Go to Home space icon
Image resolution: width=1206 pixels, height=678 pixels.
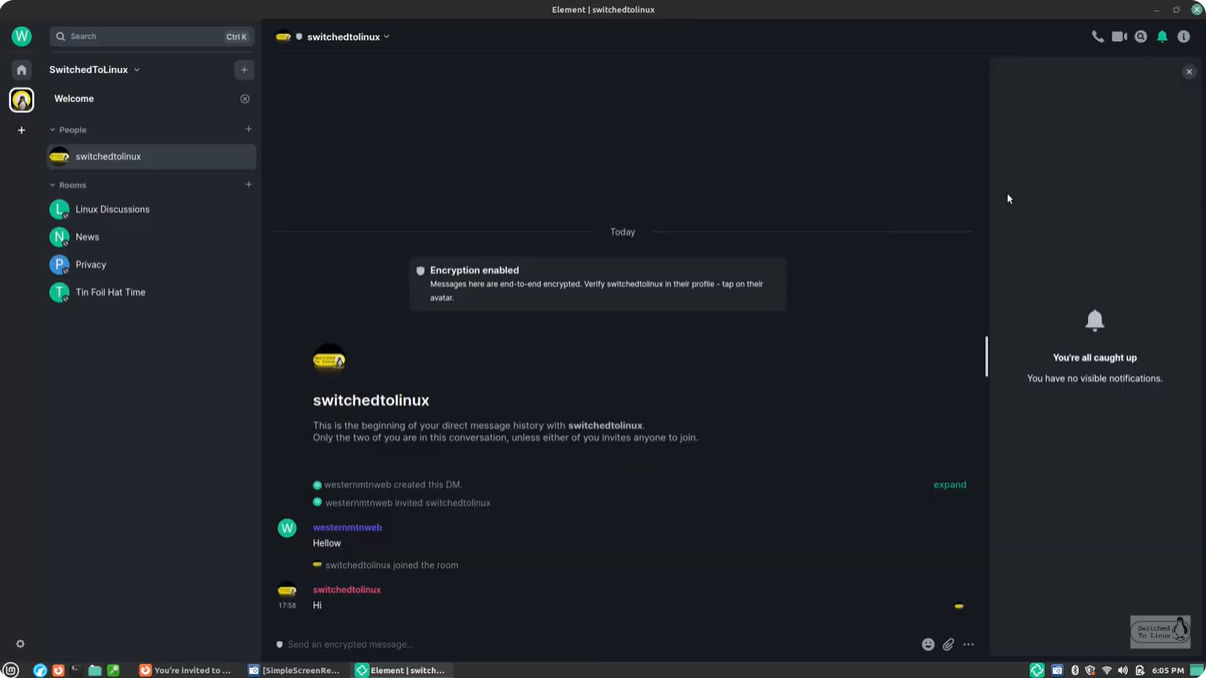click(21, 70)
